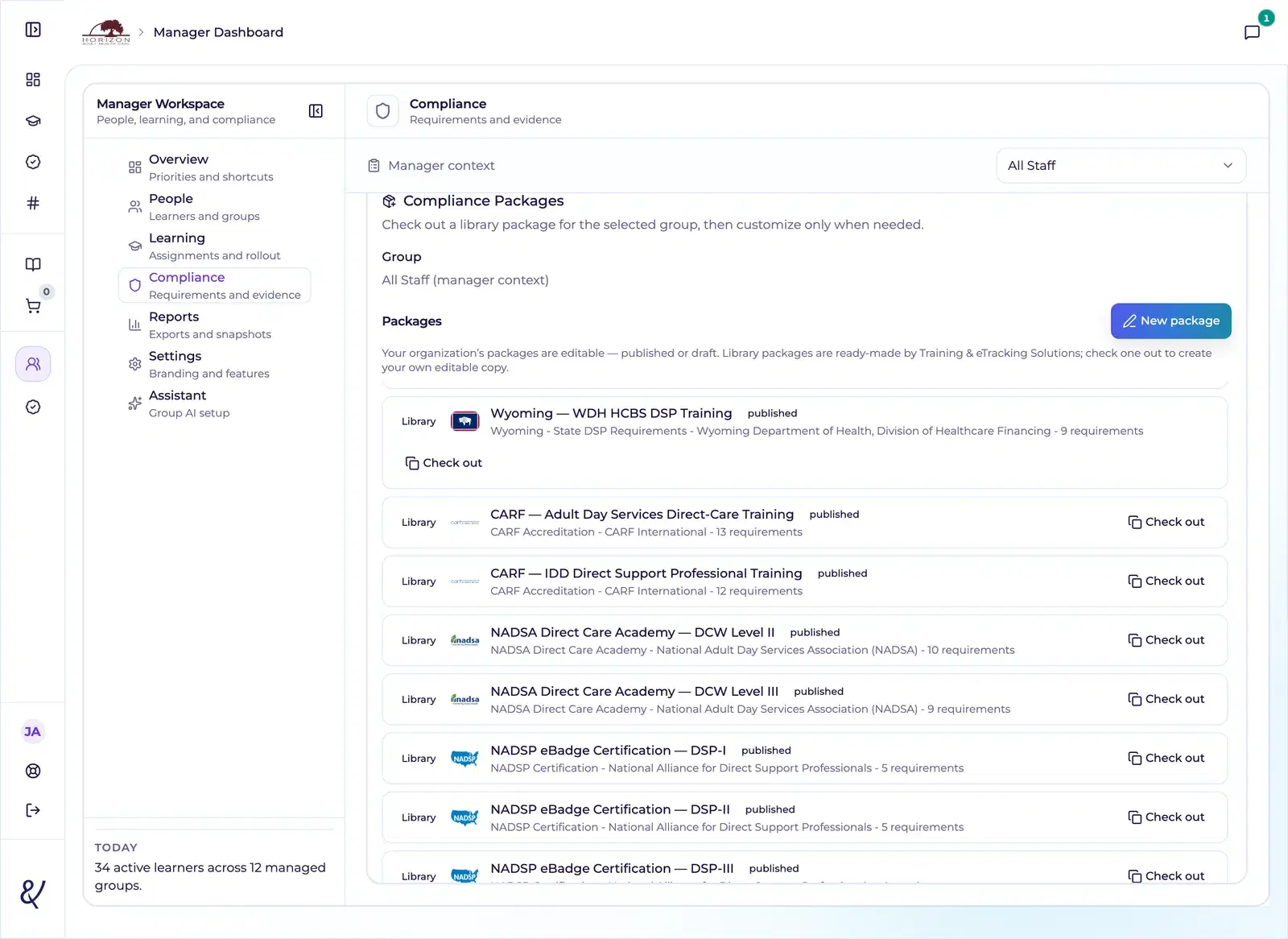The height and width of the screenshot is (939, 1288).
Task: Go to People learners and groups
Action: coord(214,207)
